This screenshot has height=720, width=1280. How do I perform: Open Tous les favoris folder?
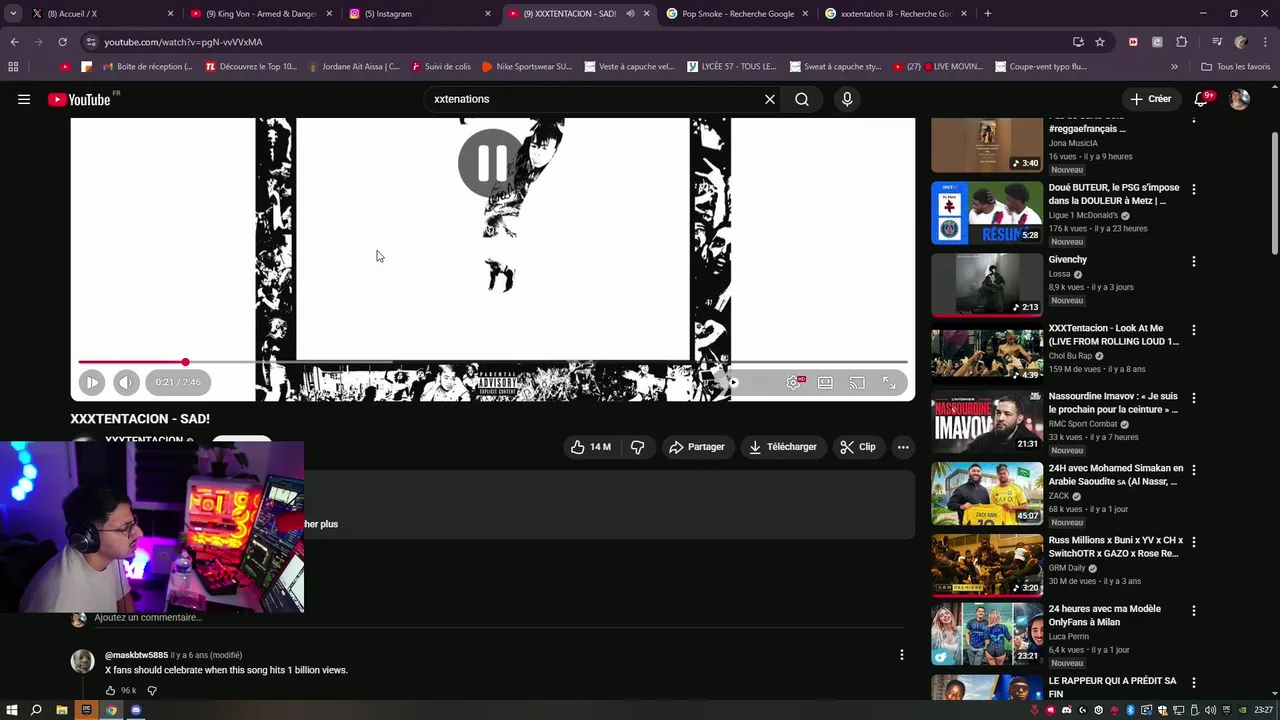(1235, 67)
